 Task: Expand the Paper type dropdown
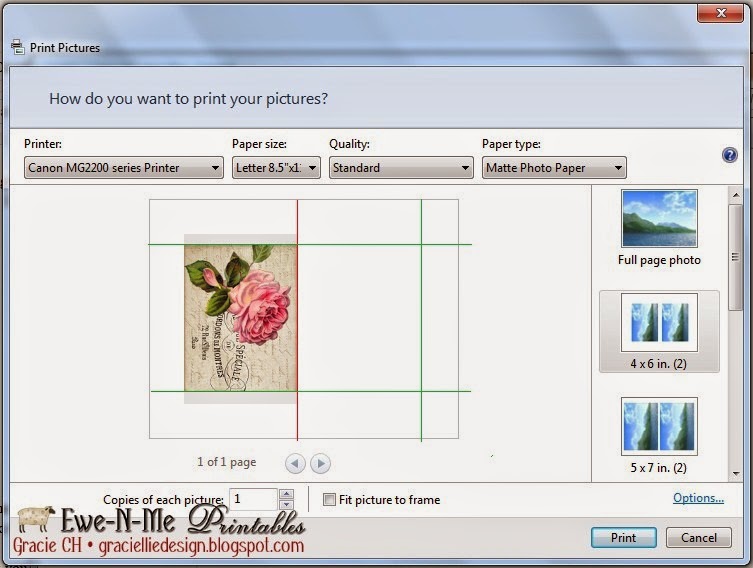point(554,168)
